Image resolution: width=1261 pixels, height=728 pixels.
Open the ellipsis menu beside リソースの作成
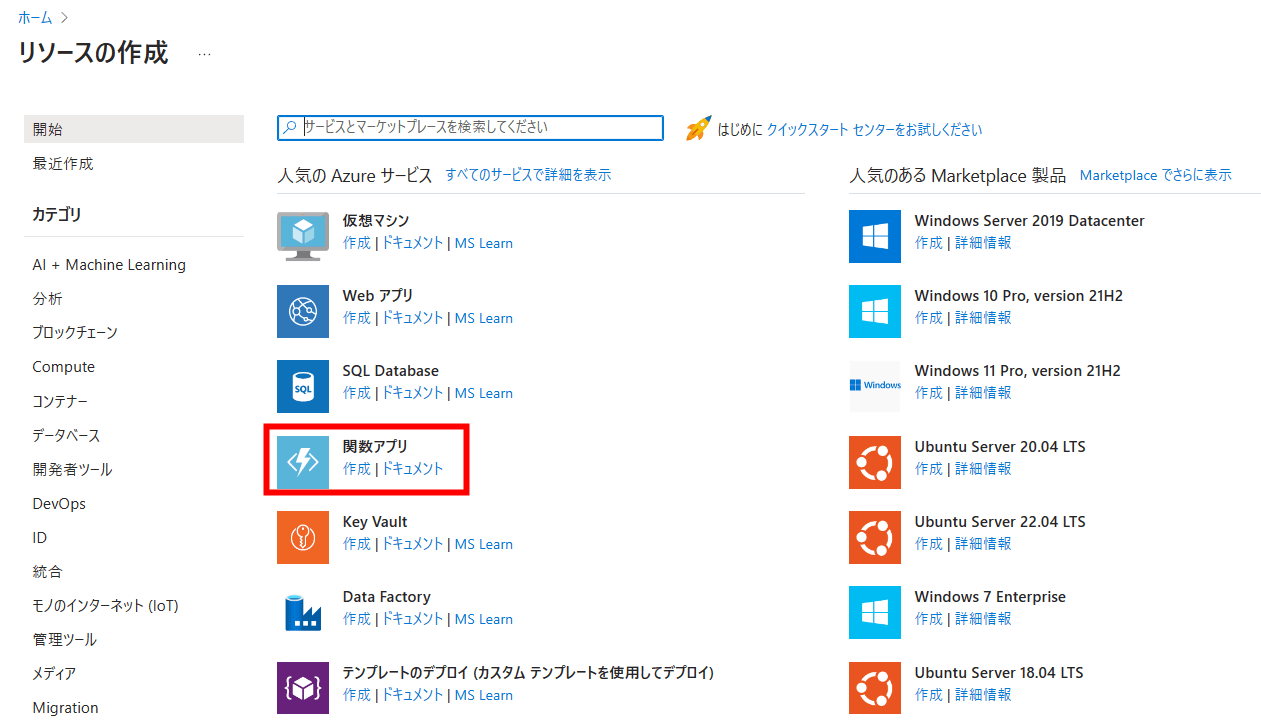pos(205,54)
